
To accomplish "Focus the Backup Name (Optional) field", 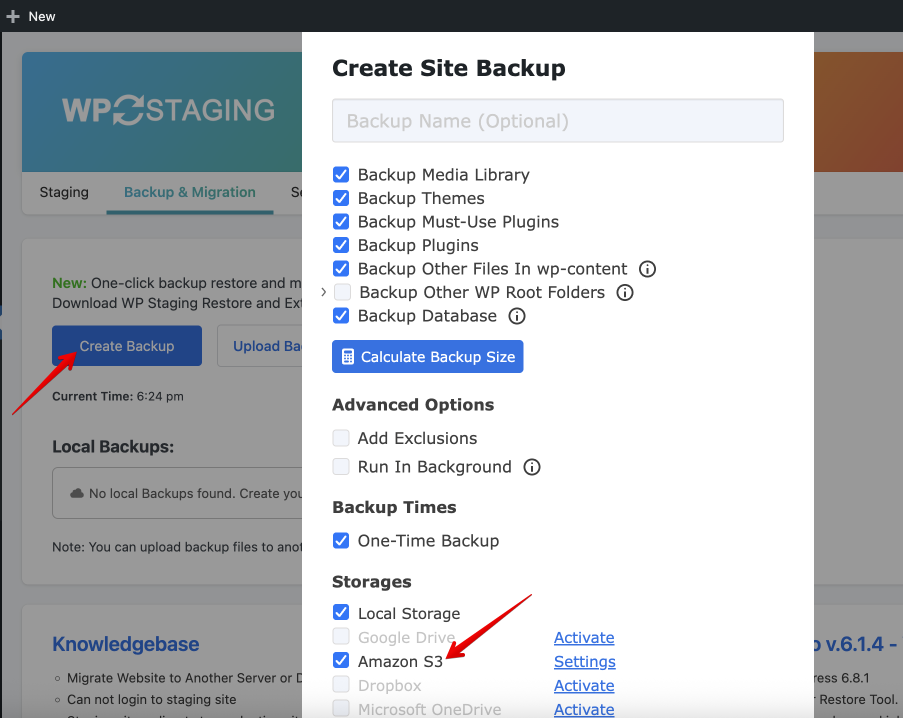I will [557, 121].
